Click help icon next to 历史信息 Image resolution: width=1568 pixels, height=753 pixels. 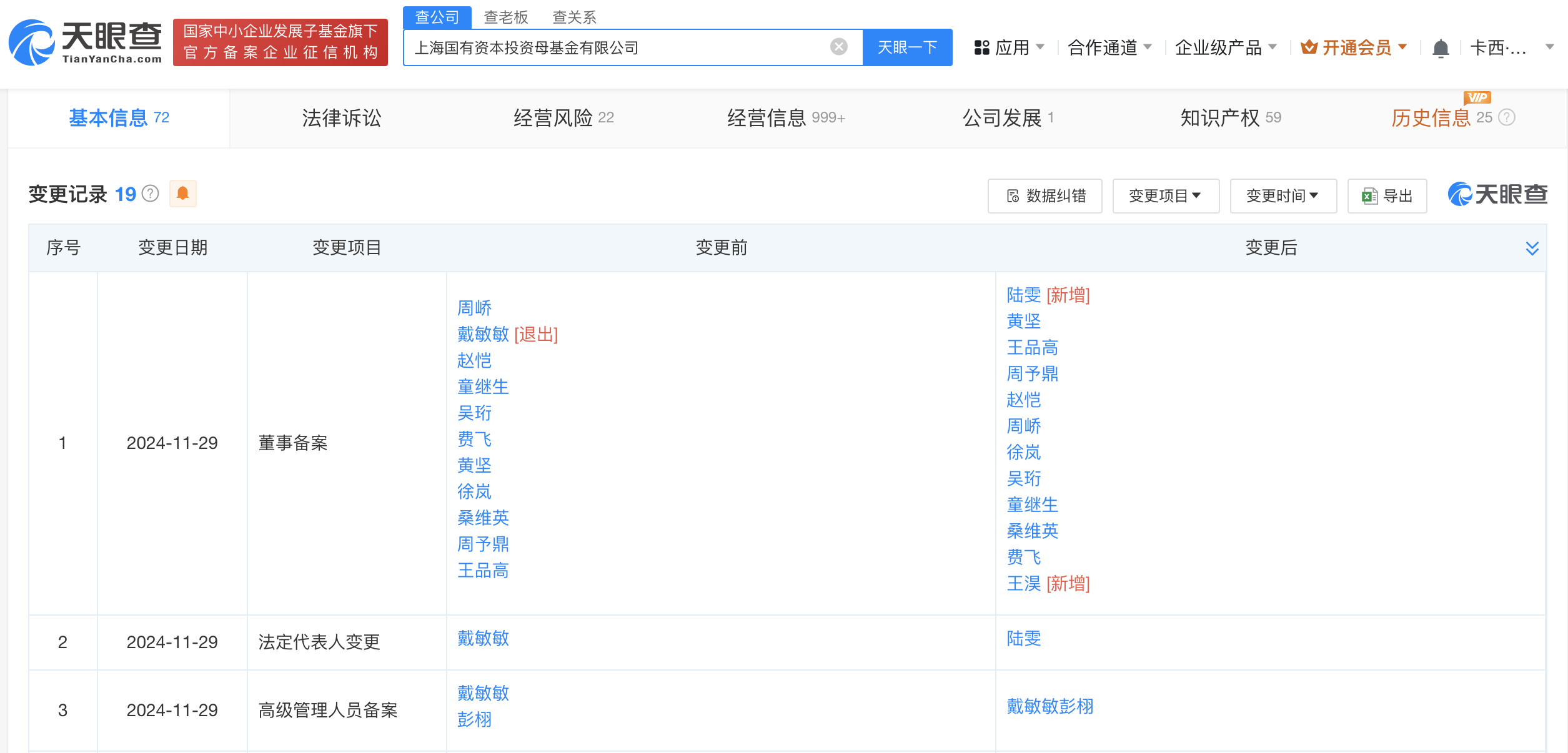pyautogui.click(x=1507, y=117)
